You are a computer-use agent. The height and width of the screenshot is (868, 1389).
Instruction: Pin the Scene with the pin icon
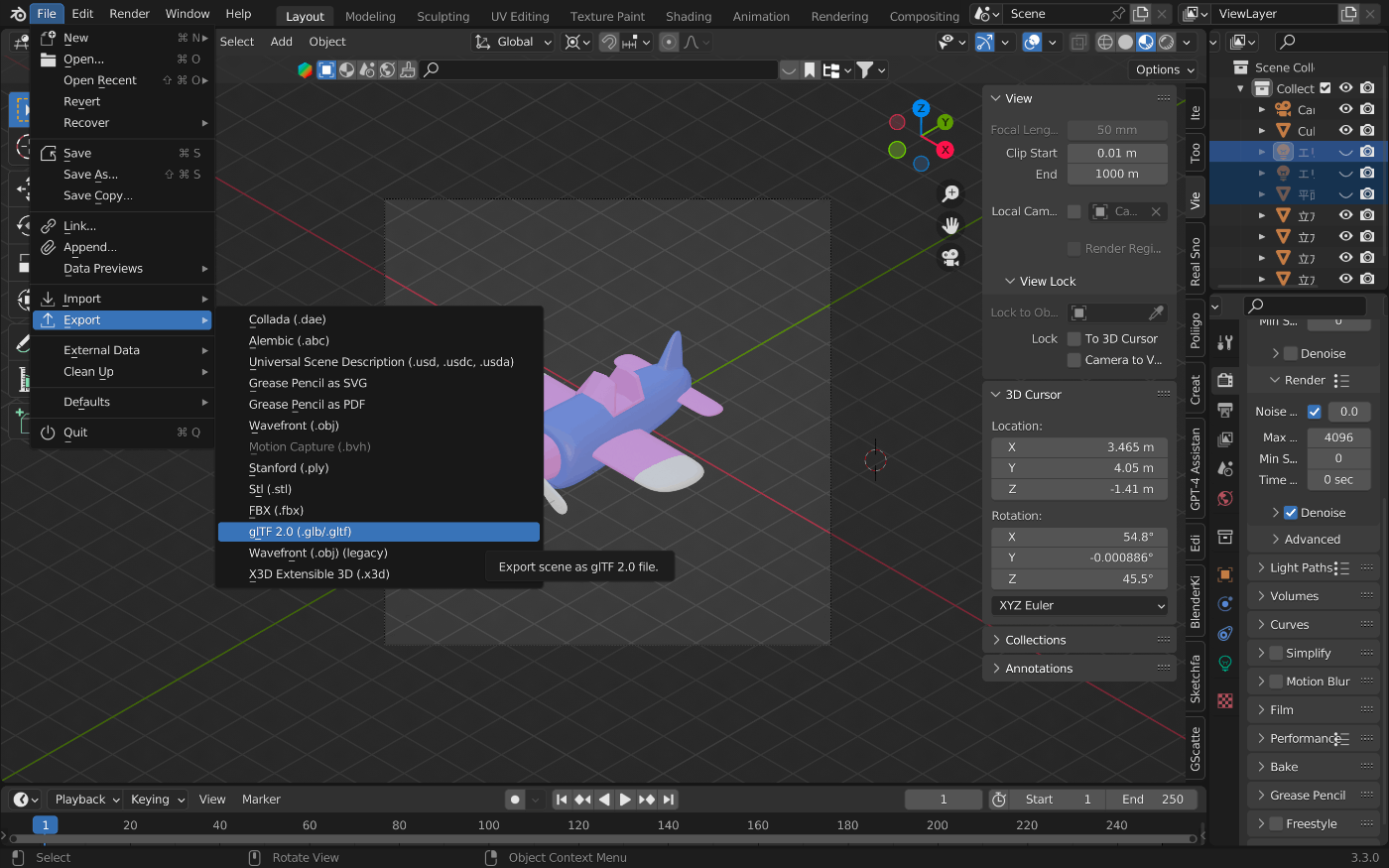coord(1118,14)
